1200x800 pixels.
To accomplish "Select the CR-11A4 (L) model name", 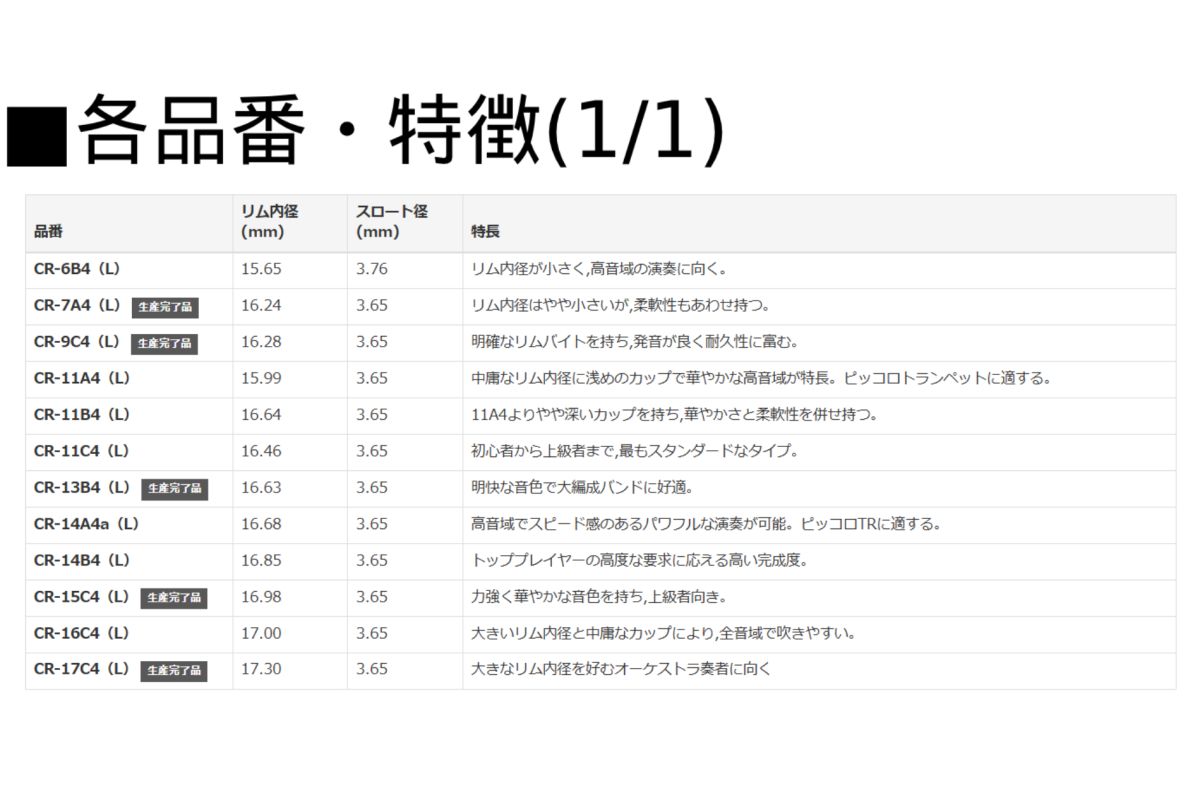I will point(81,378).
